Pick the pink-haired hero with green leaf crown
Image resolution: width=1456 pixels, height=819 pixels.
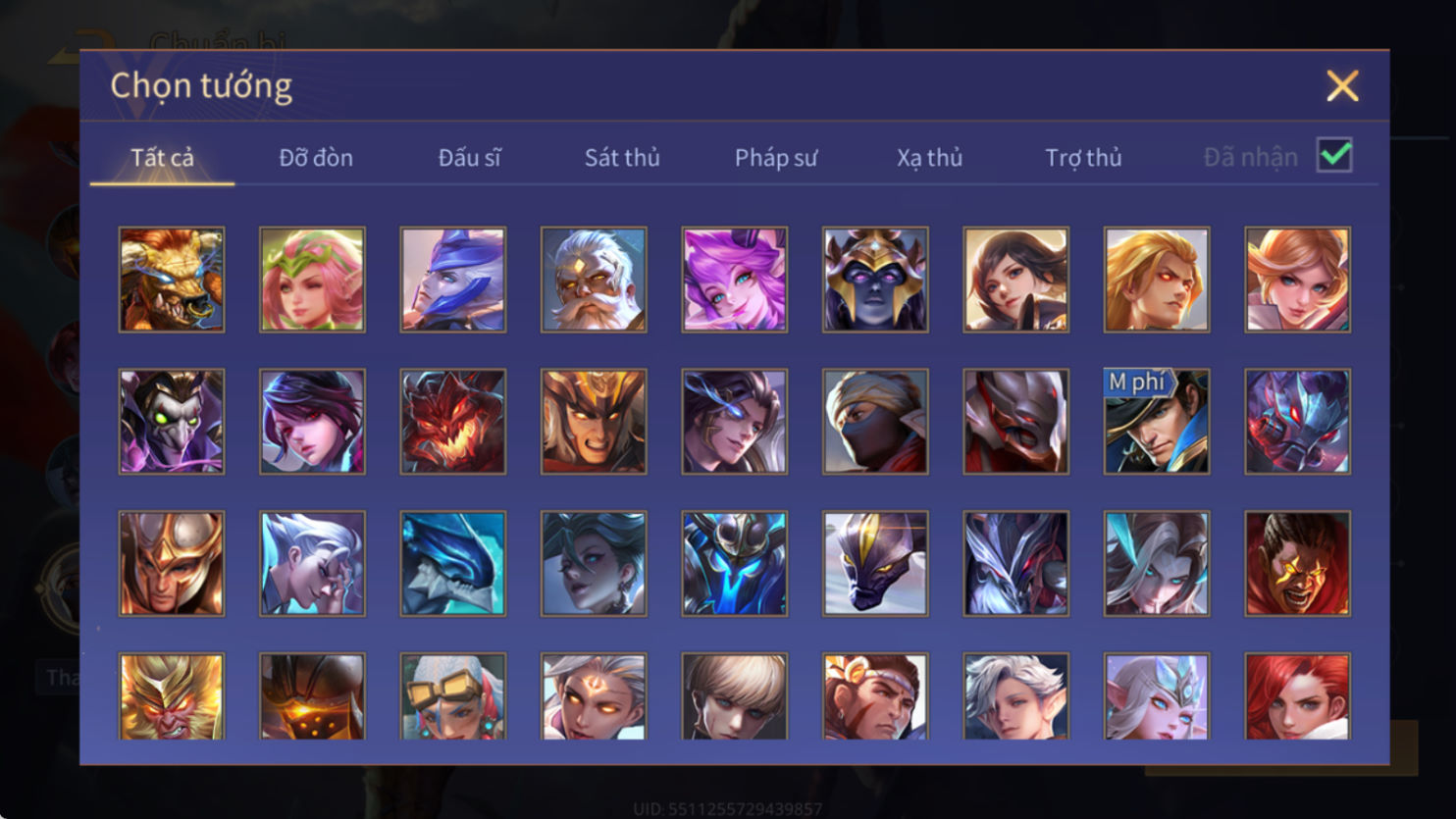[x=312, y=280]
